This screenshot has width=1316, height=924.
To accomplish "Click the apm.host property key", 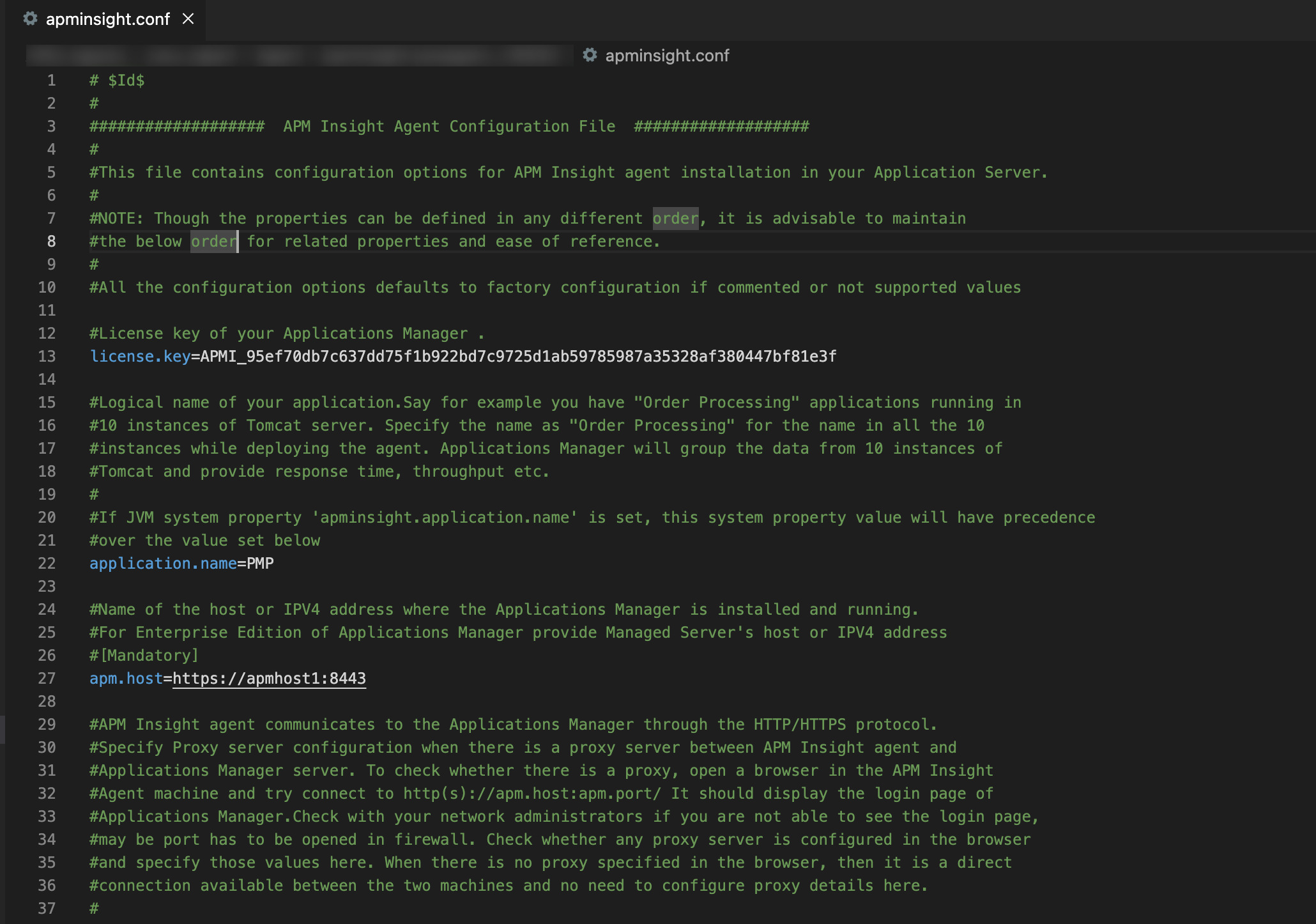I will coord(126,679).
